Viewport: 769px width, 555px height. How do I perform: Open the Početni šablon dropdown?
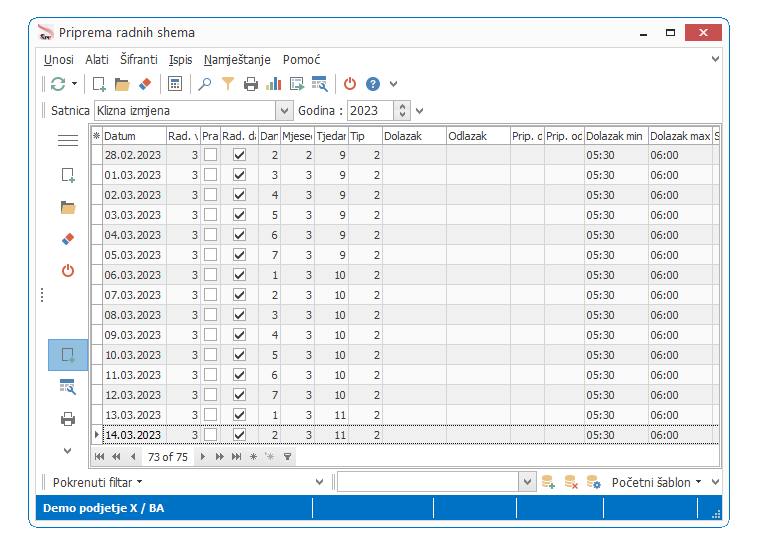pyautogui.click(x=656, y=483)
